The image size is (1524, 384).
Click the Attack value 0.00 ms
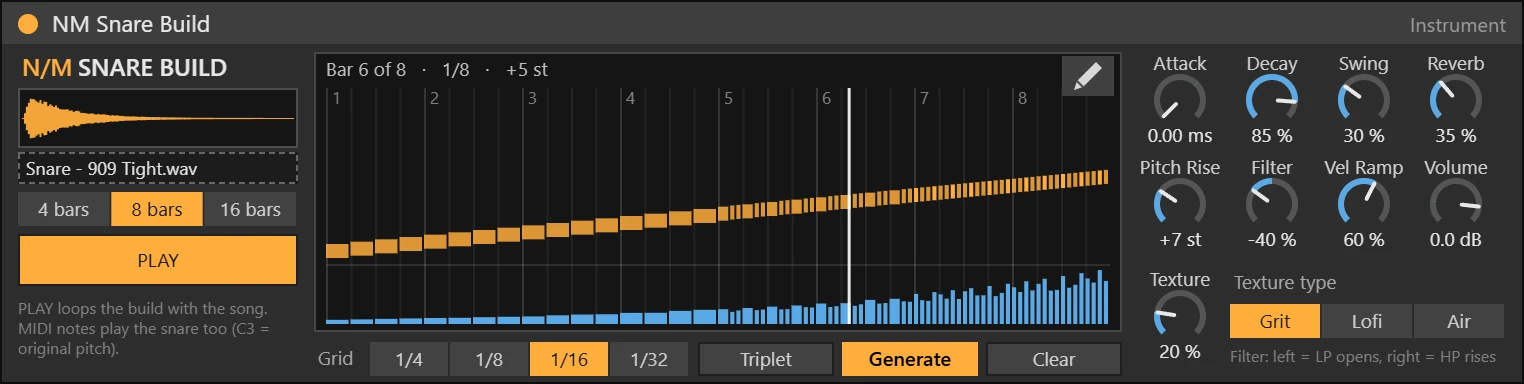(1180, 136)
